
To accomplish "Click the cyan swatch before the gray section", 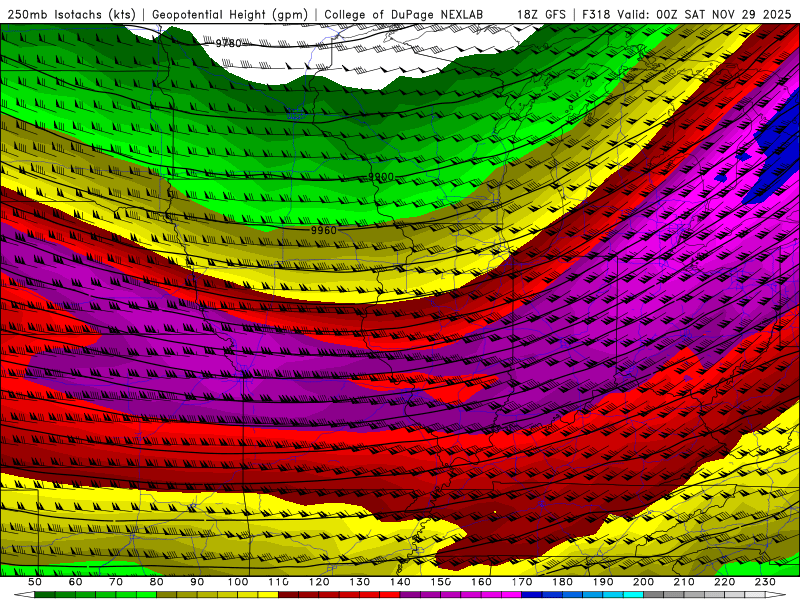I will click(633, 594).
